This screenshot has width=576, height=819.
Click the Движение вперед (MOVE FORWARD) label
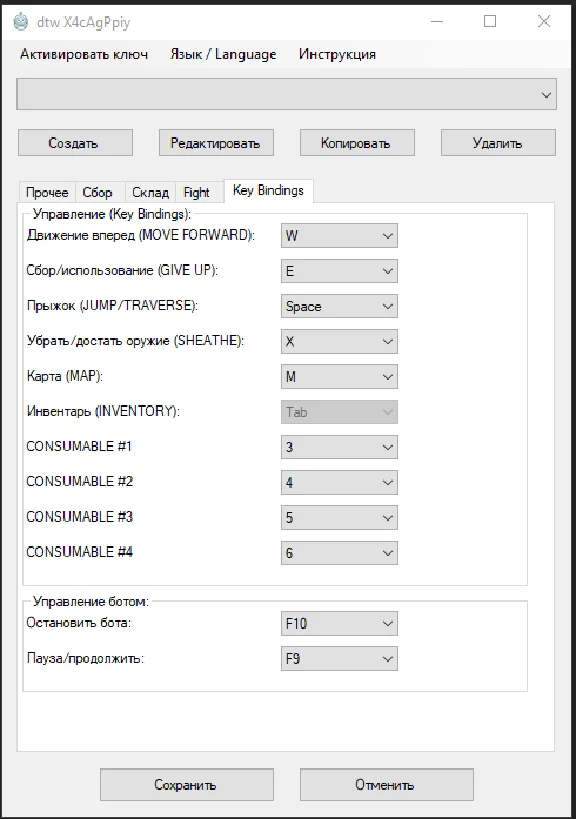coord(140,235)
